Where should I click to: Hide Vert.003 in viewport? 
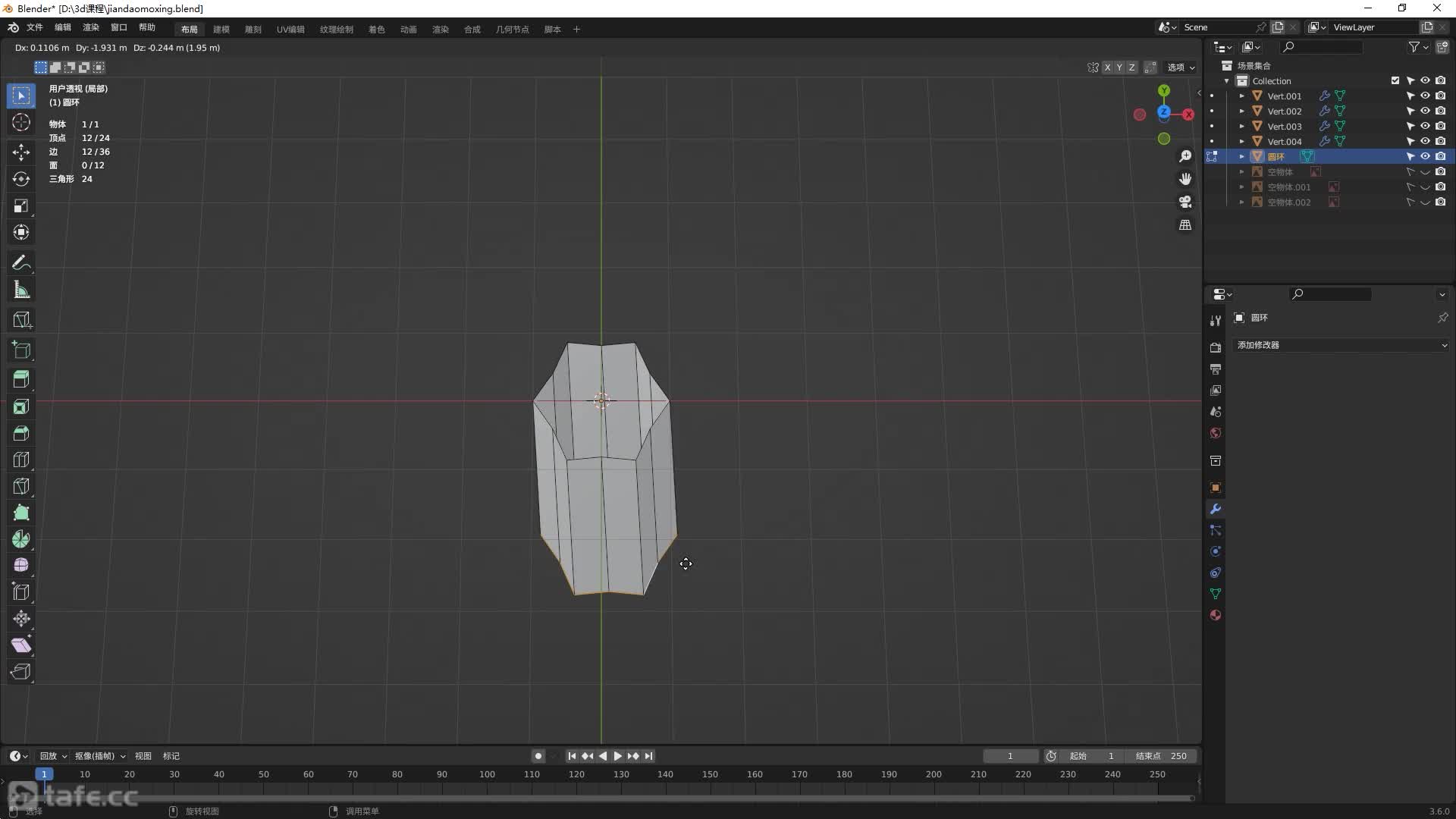pos(1425,126)
